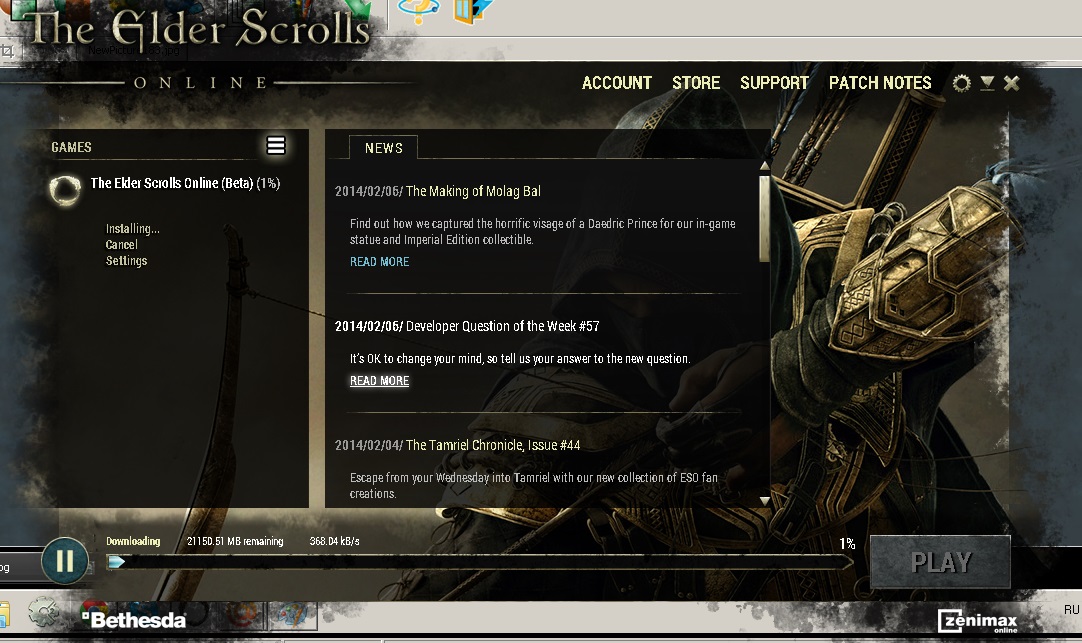Click the Bethesda logo
1082x643 pixels.
134,620
